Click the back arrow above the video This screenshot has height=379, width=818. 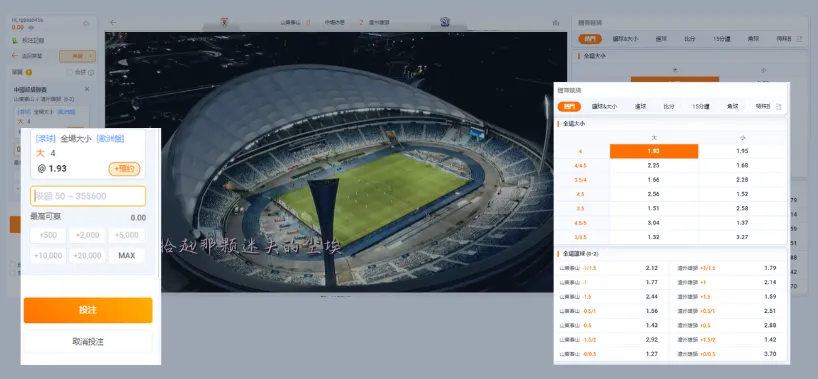(x=113, y=22)
